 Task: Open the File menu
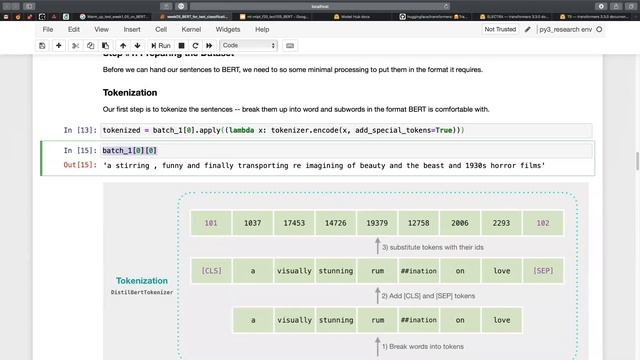click(48, 29)
